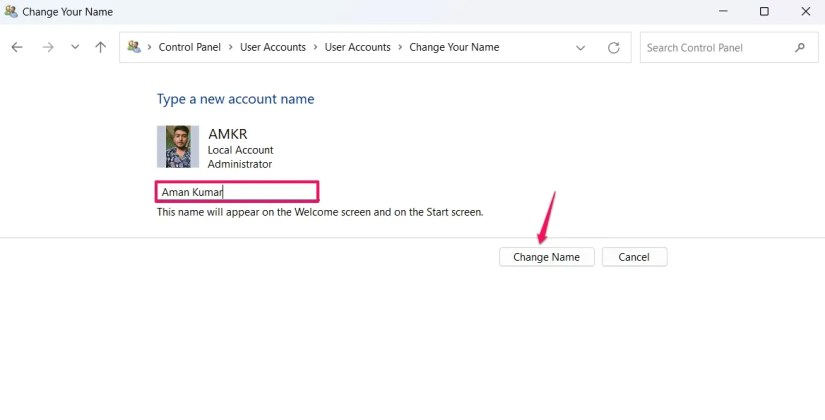The width and height of the screenshot is (825, 420).
Task: Go up one level with Up arrow
Action: (100, 47)
